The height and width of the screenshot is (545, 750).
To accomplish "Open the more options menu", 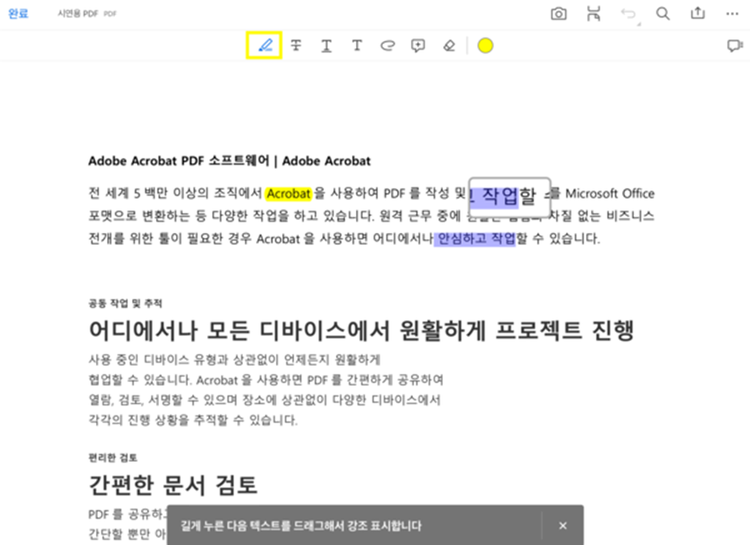I will point(732,13).
